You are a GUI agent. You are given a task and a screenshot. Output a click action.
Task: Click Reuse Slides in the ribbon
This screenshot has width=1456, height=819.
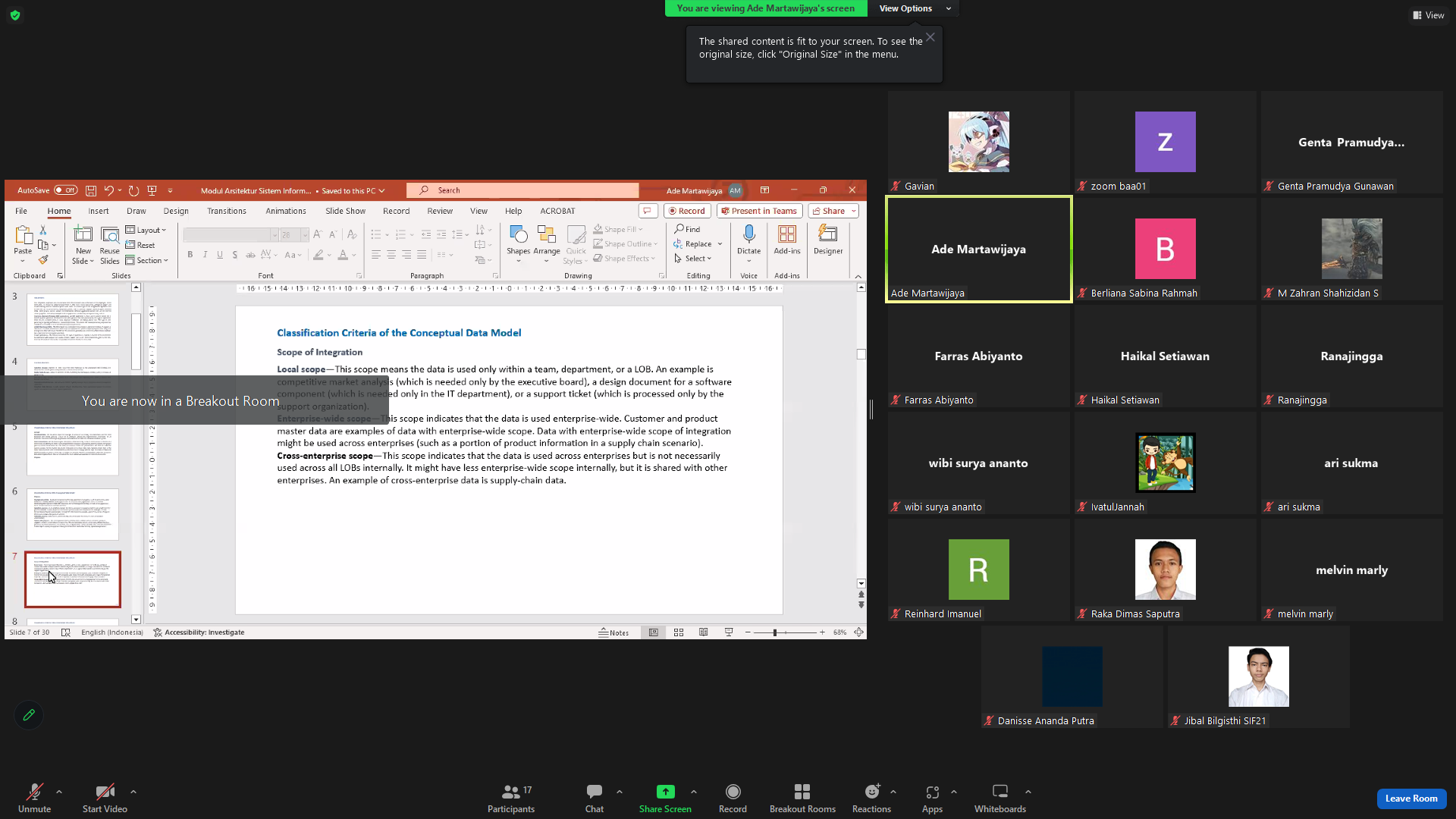click(110, 245)
